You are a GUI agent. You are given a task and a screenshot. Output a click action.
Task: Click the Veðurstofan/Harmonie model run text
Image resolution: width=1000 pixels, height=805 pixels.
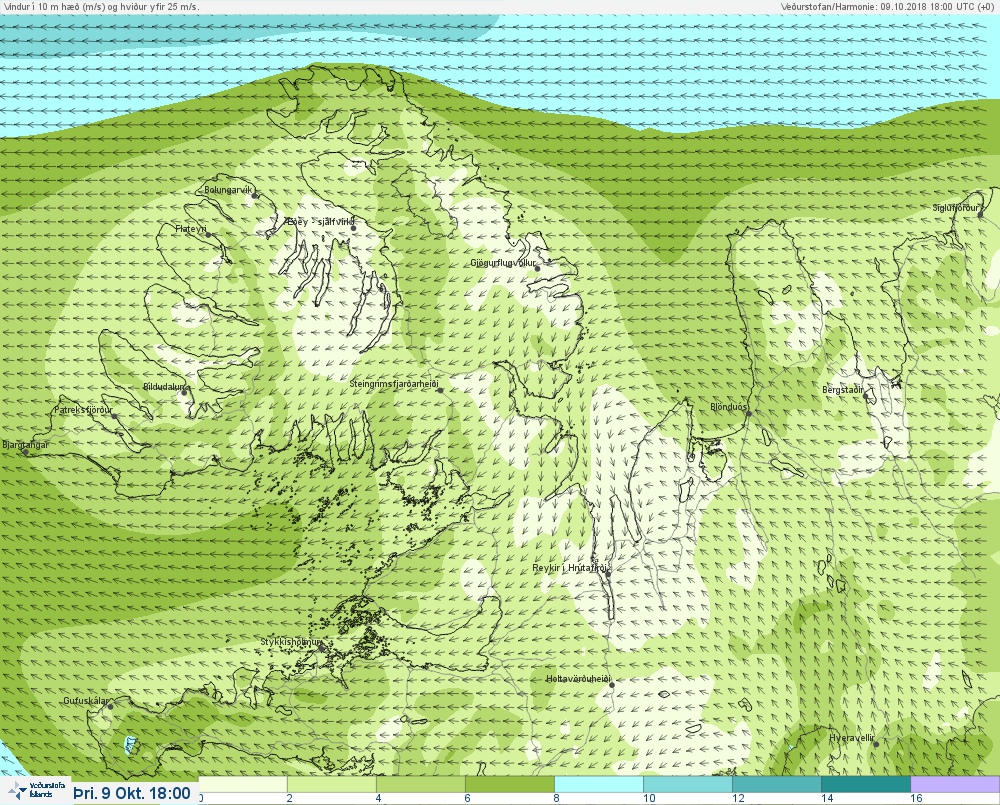point(886,6)
